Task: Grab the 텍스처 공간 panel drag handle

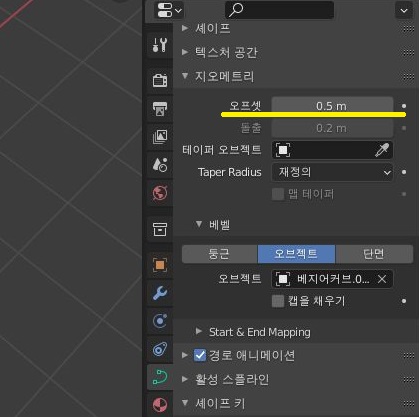Action: (408, 53)
